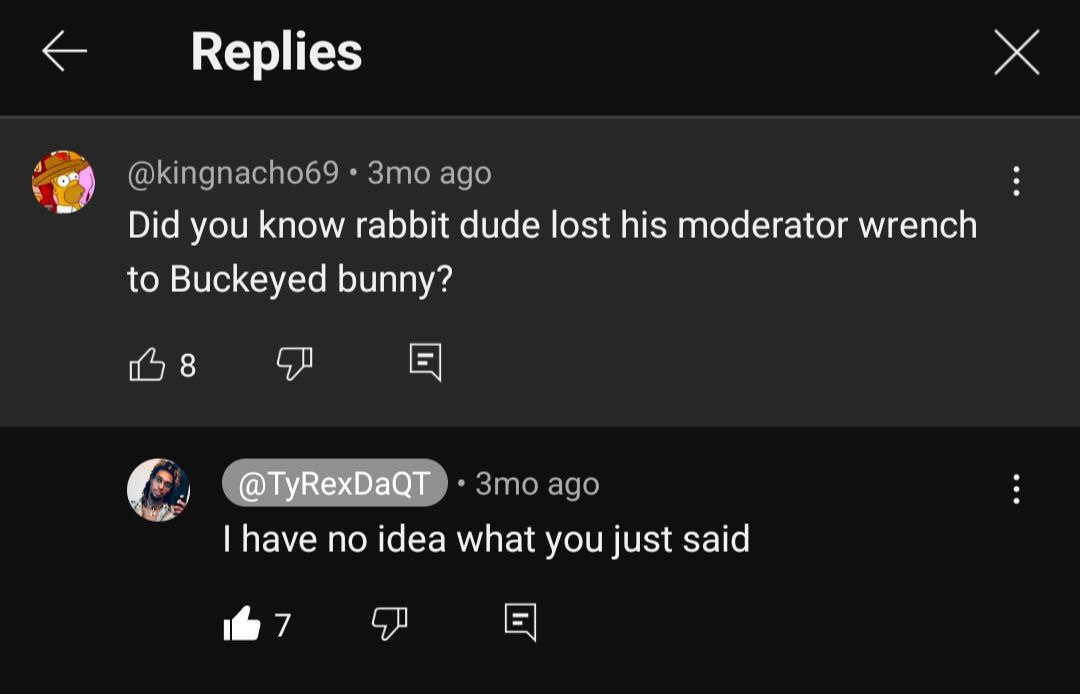Dislike the reply from TyRexDaQT
Viewport: 1080px width, 694px height.
coord(390,624)
